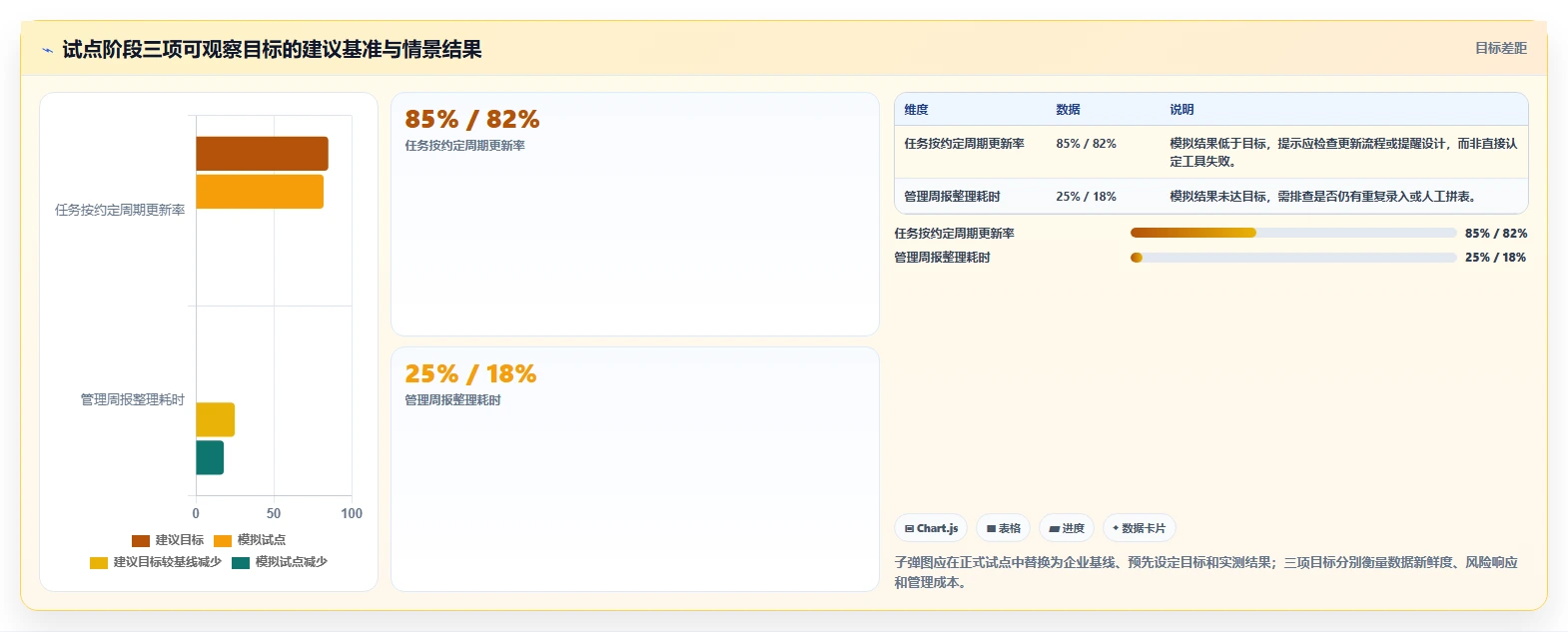Click progress row value 25% / 18%
Viewport: 1568px width, 632px height.
[1496, 258]
